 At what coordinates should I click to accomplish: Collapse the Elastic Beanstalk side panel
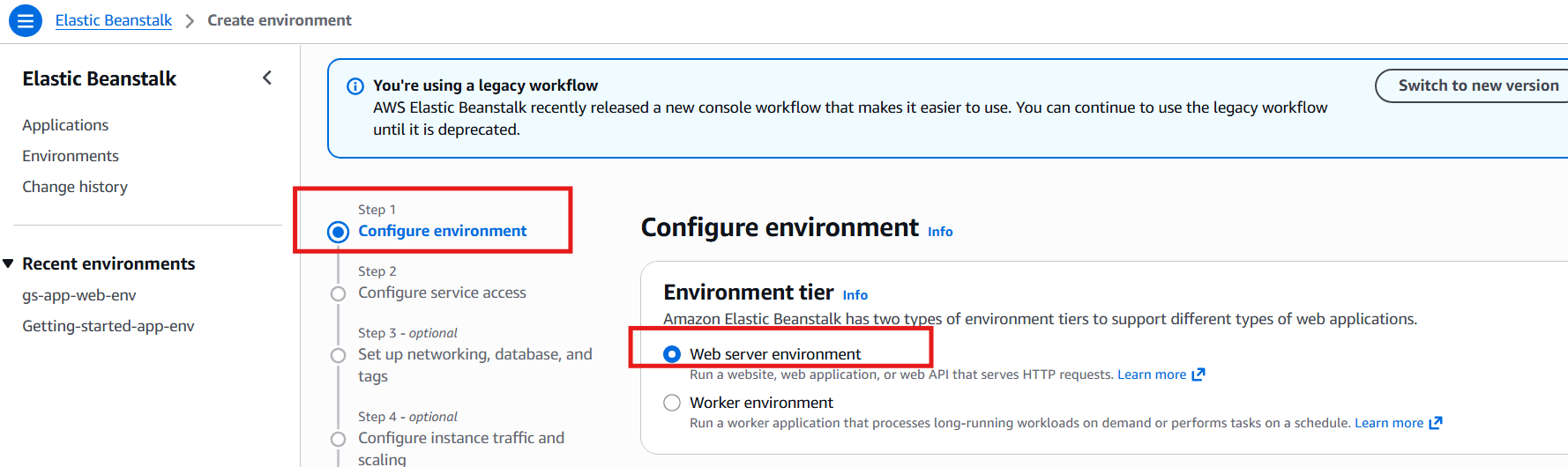(x=267, y=78)
